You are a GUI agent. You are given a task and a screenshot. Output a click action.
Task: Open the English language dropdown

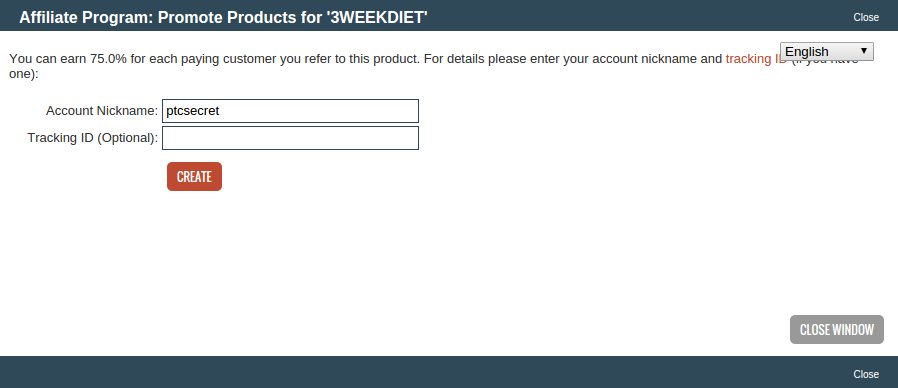pos(826,52)
